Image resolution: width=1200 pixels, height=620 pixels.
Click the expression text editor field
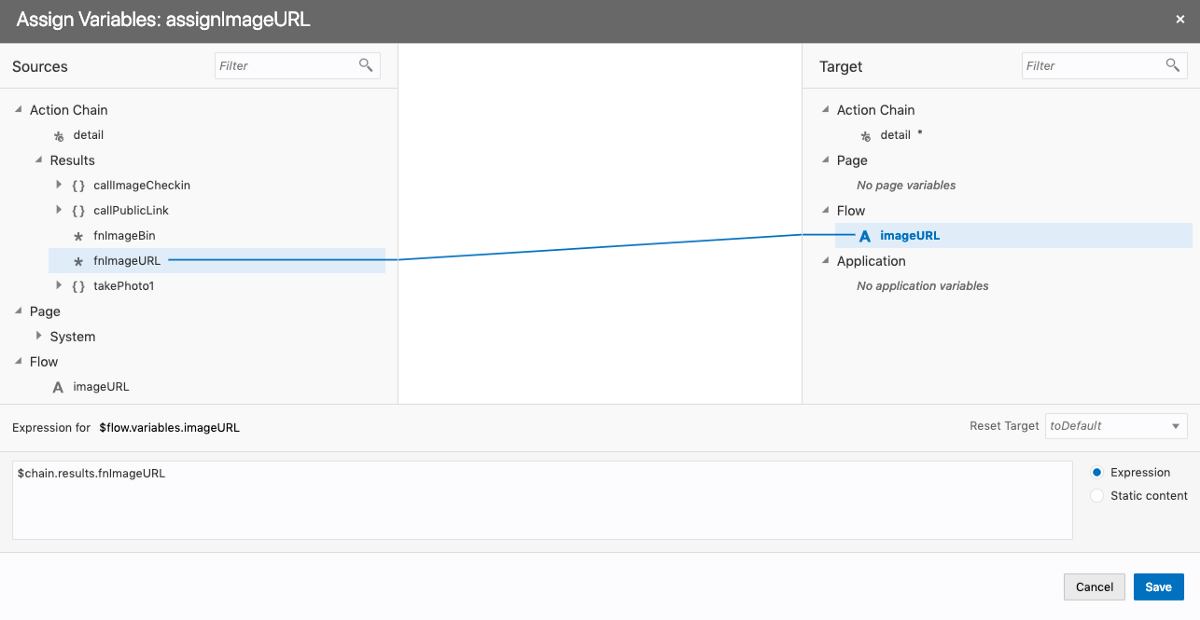click(x=542, y=500)
